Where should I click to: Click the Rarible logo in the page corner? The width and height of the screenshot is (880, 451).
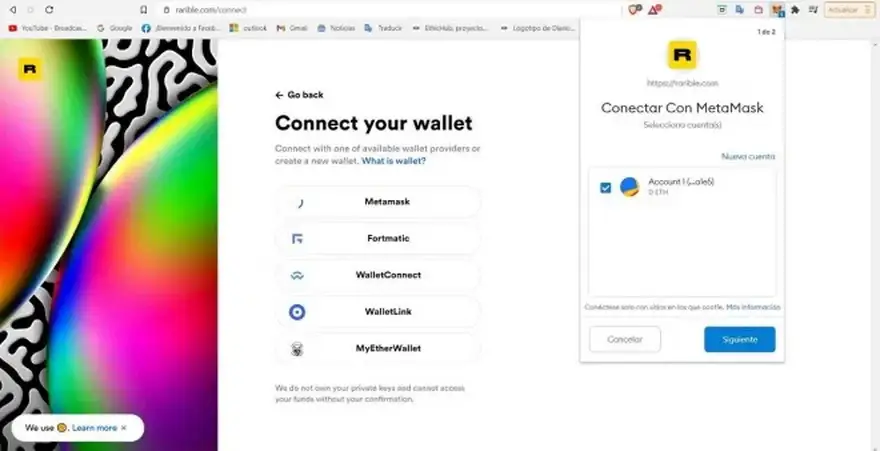(x=30, y=70)
